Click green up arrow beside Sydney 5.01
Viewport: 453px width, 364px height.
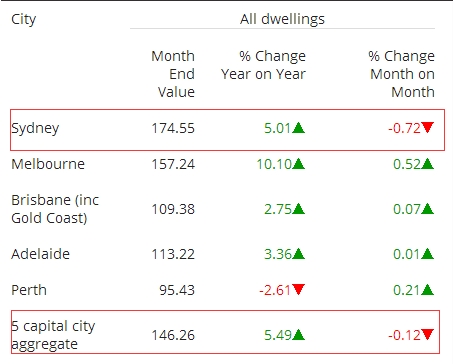click(x=298, y=128)
